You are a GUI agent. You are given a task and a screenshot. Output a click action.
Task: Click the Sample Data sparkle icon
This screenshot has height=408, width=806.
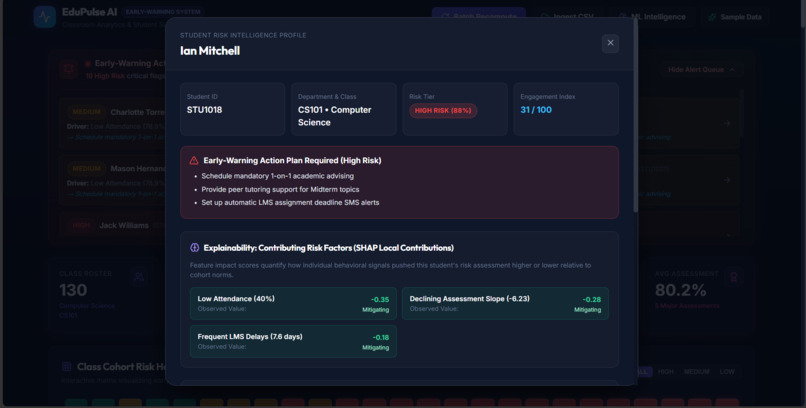pos(712,17)
